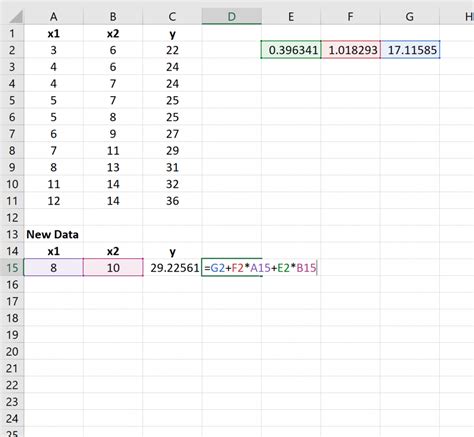Click cell C2 with value 22

[172, 50]
